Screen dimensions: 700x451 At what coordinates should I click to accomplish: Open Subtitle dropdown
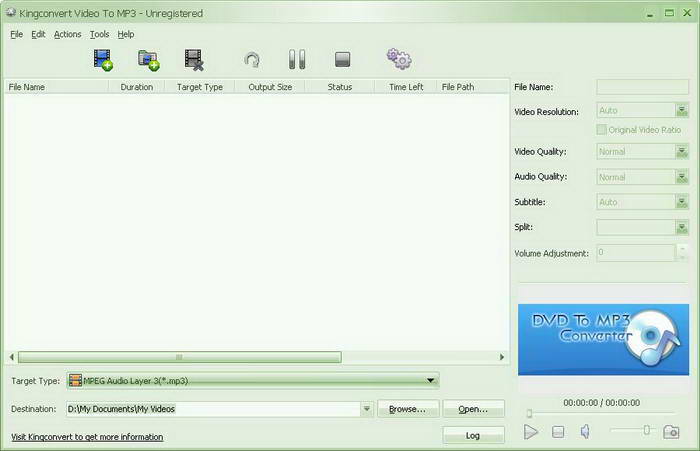pos(682,202)
